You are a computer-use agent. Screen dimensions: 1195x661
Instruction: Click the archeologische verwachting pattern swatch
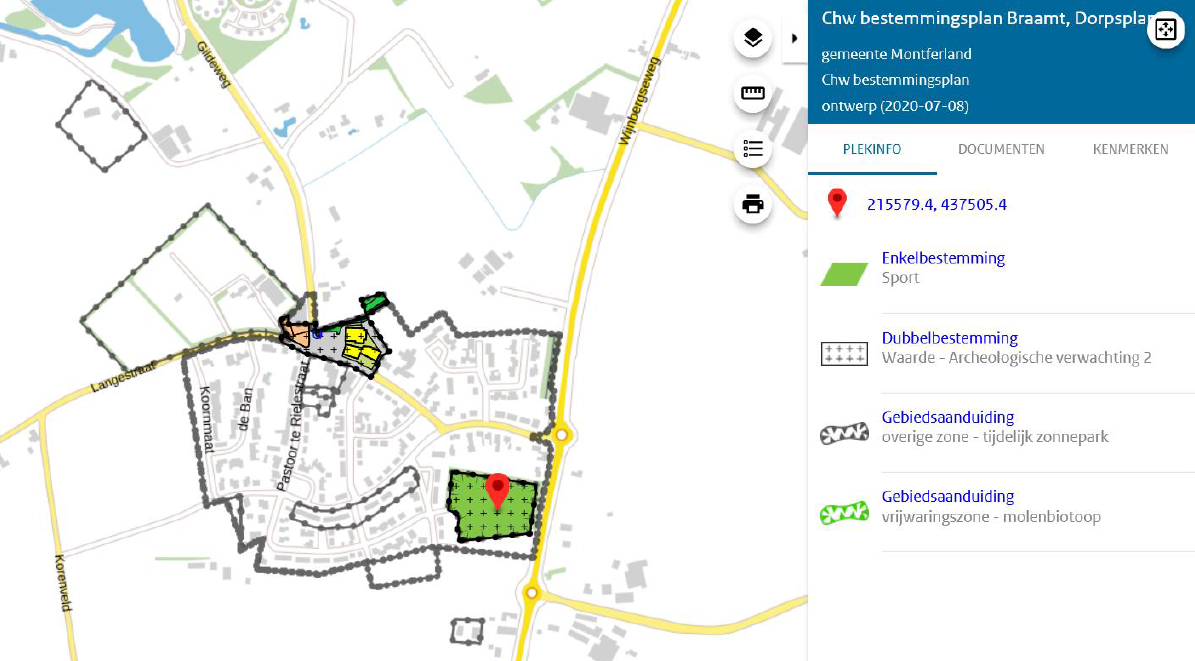(x=844, y=354)
